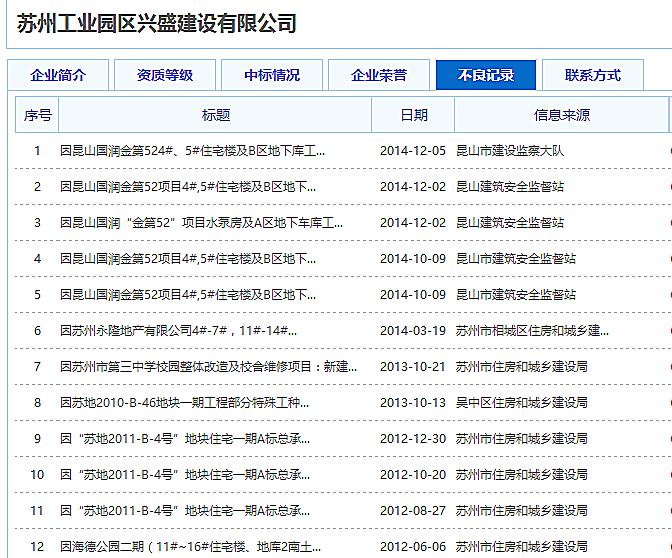Click the 序号 column header
The height and width of the screenshot is (558, 672).
[37, 115]
